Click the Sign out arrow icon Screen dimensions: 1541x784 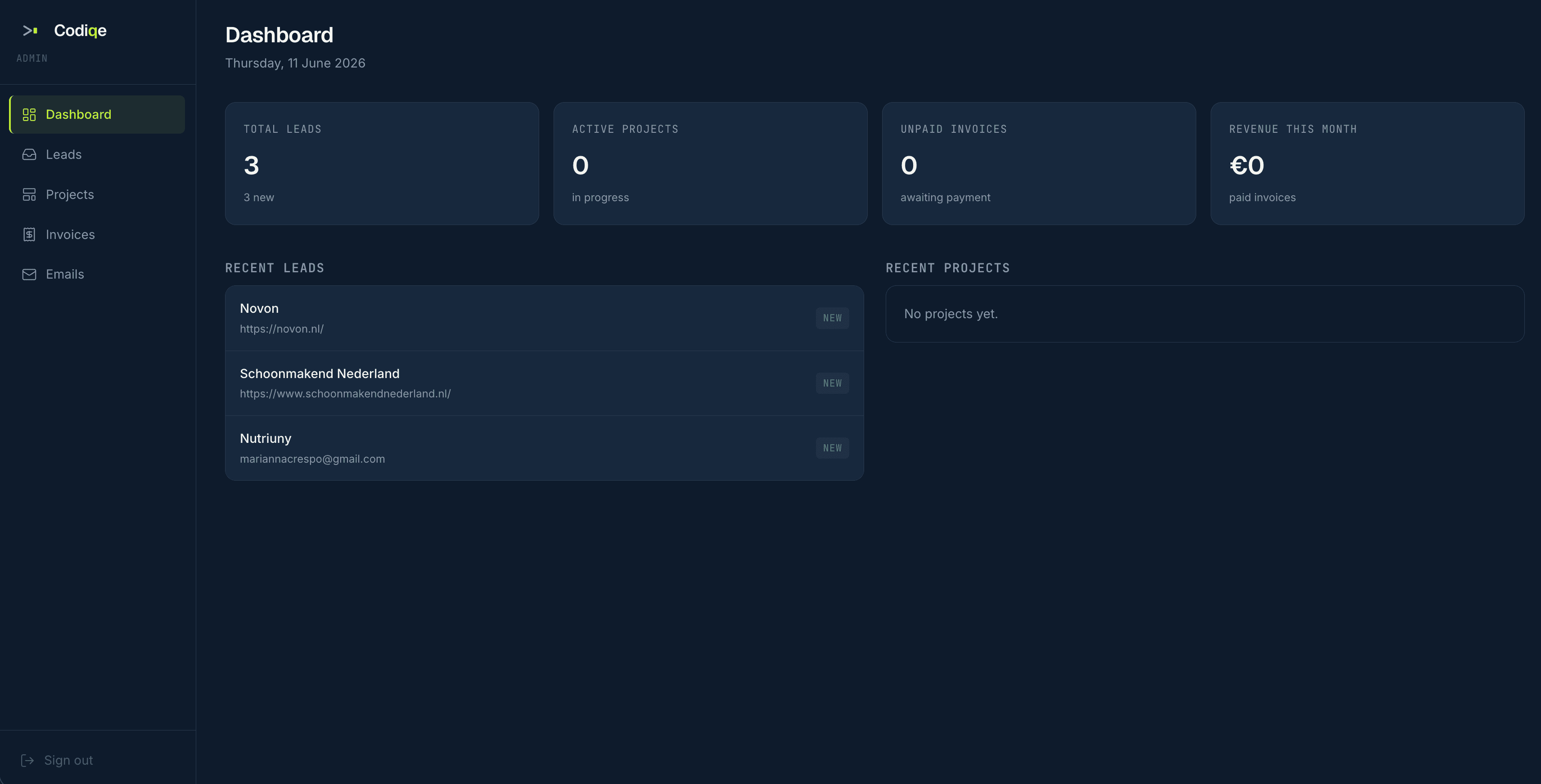tap(27, 760)
